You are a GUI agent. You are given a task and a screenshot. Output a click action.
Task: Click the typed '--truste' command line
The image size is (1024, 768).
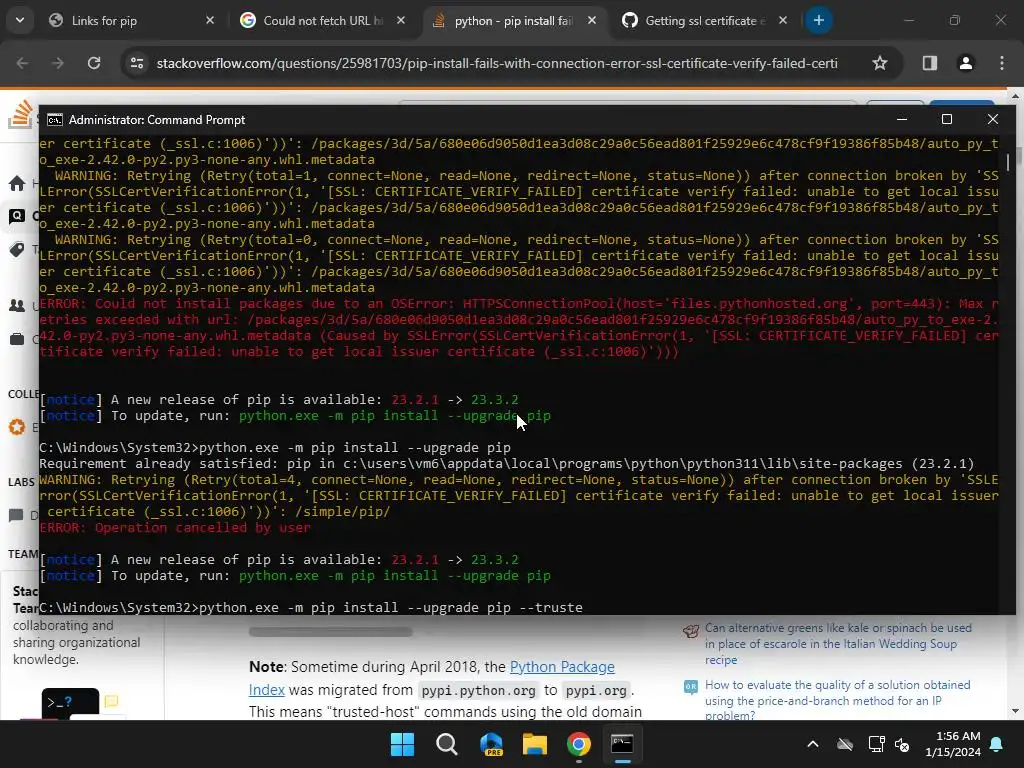point(311,607)
